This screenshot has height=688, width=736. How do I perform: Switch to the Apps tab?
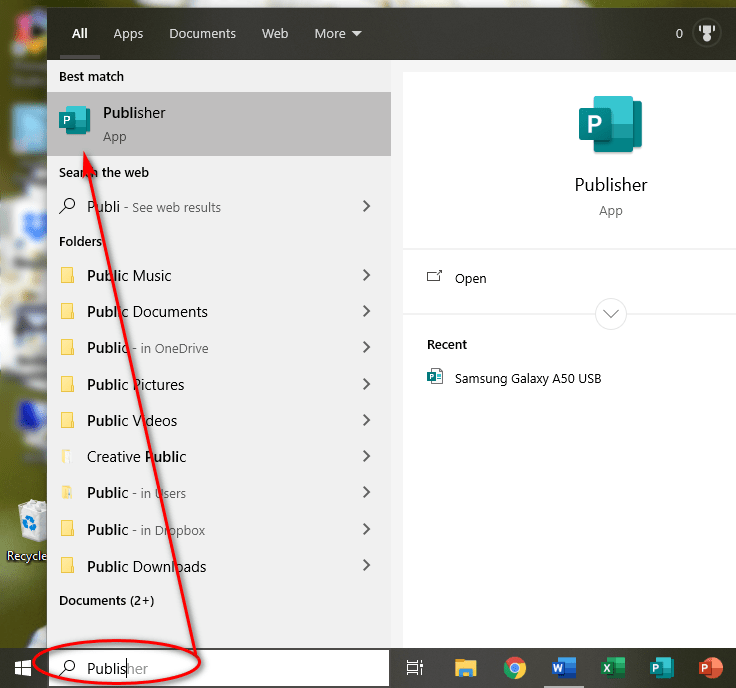[128, 33]
